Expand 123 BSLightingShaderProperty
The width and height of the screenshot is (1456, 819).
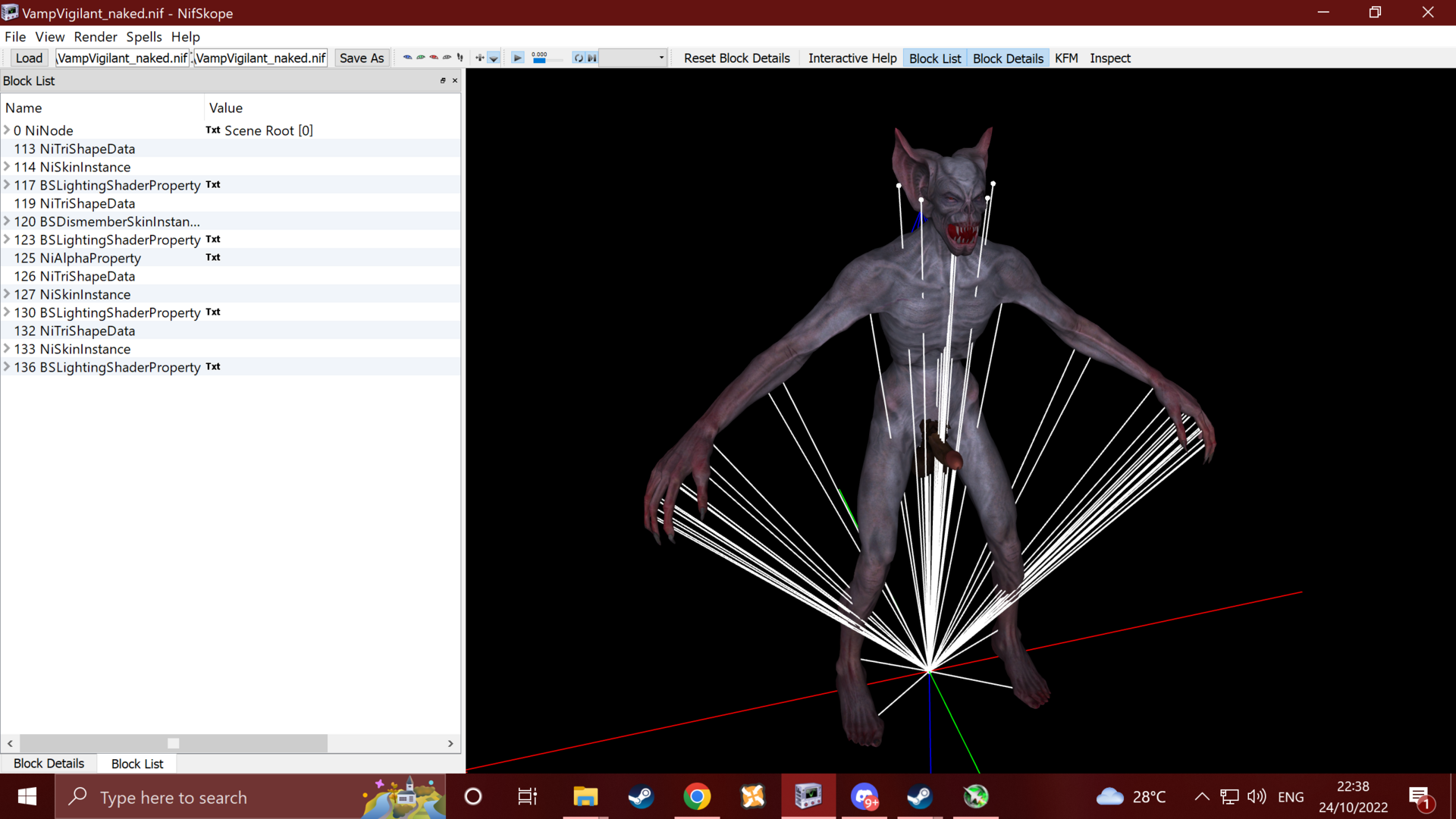[7, 239]
